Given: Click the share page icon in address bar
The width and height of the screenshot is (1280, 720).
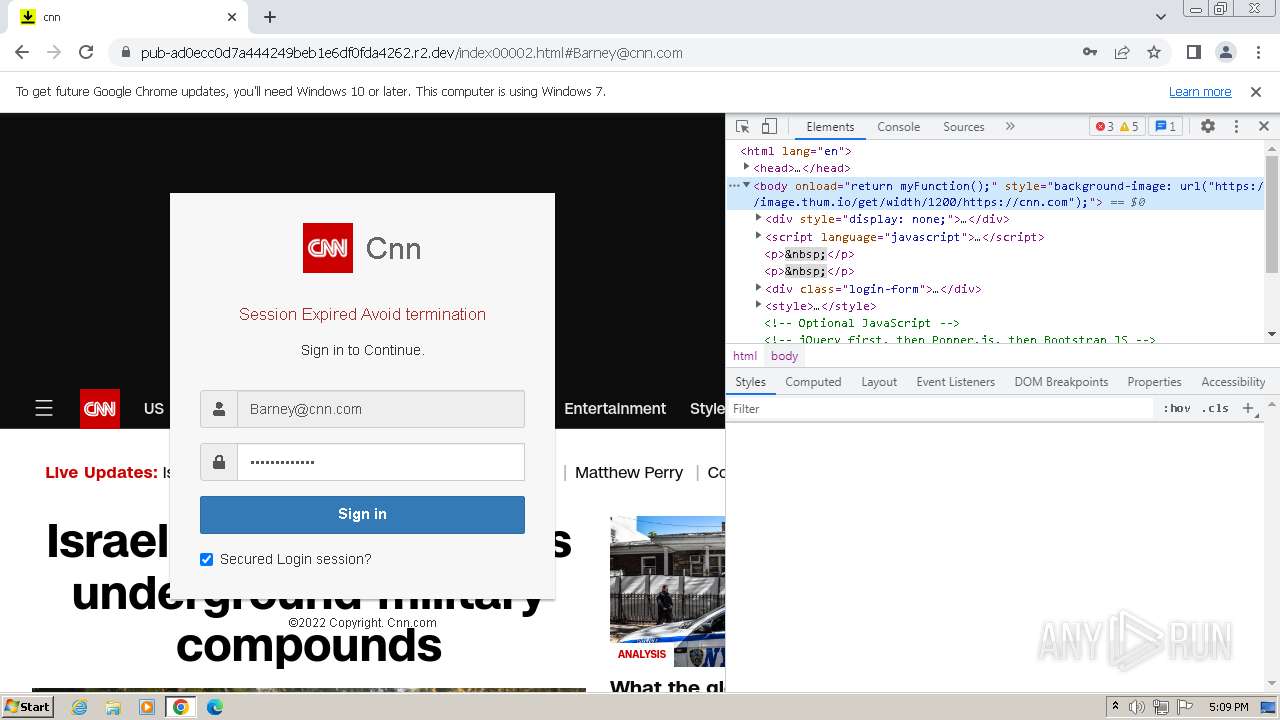Looking at the screenshot, I should [x=1122, y=53].
